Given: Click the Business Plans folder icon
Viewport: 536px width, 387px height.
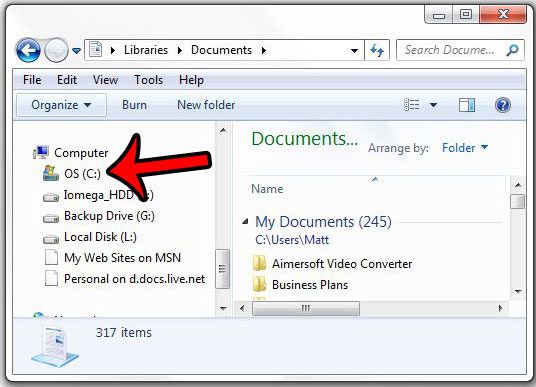Looking at the screenshot, I should click(x=260, y=284).
